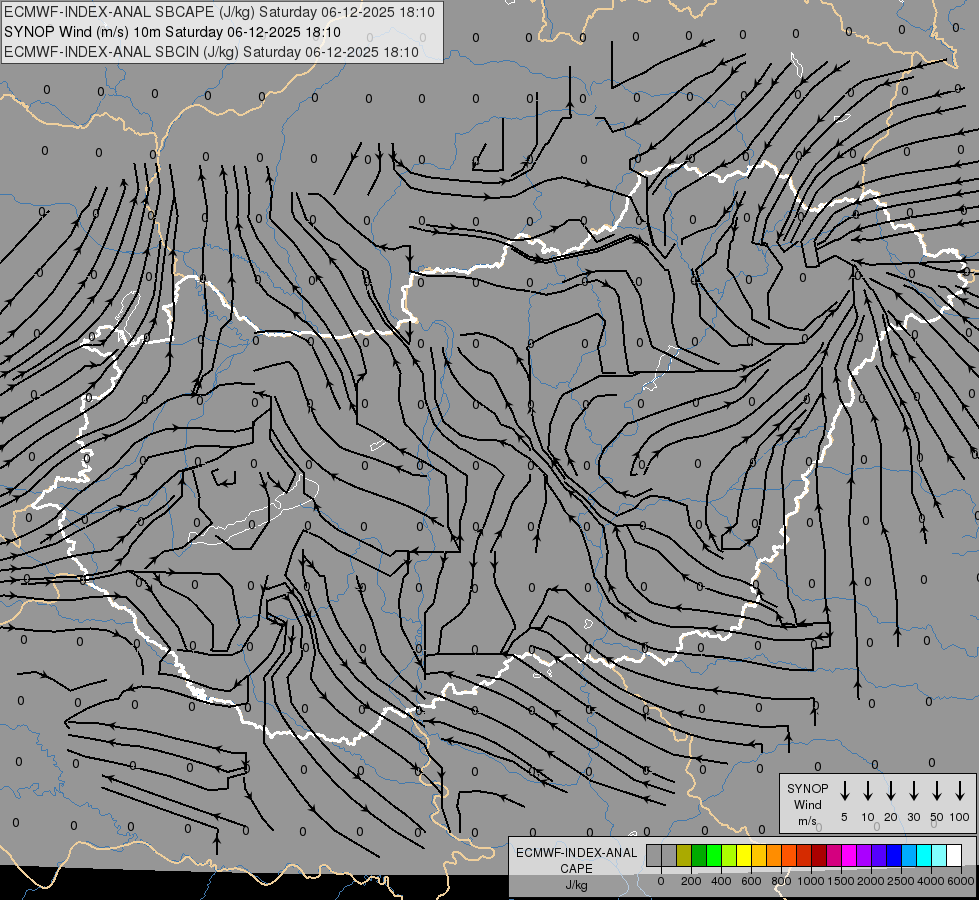Click the wind arrow above the 50 label
This screenshot has height=900, width=979.
pos(937,791)
